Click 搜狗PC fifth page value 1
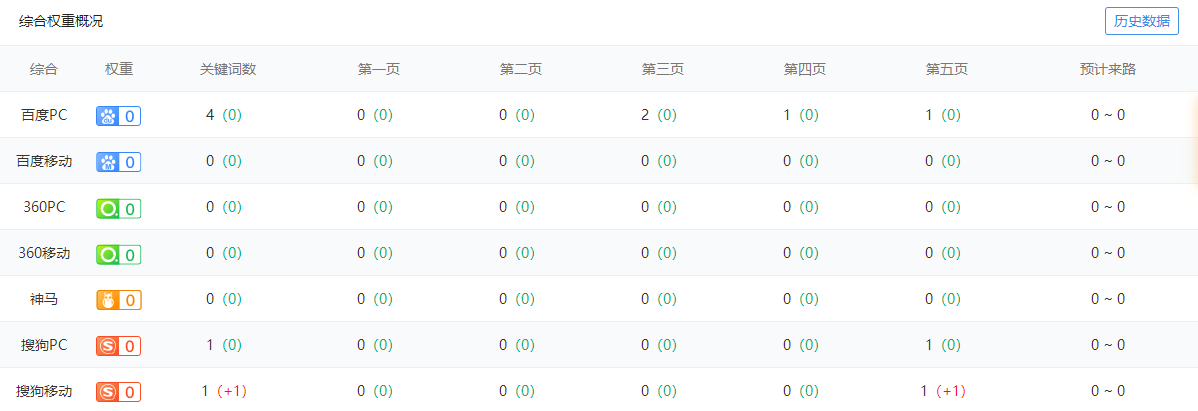Viewport: 1198px width, 411px height. pyautogui.click(x=929, y=345)
